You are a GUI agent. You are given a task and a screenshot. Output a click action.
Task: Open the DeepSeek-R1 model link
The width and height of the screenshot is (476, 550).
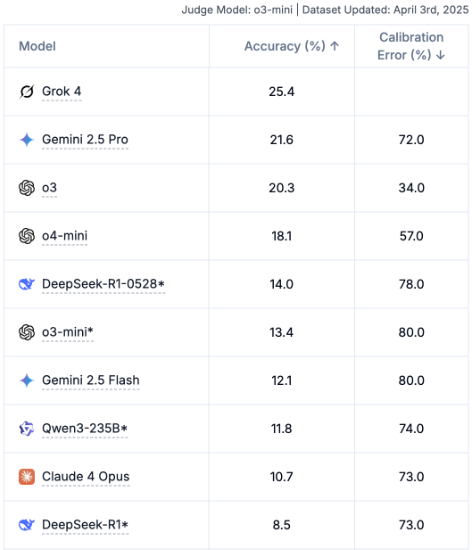[85, 525]
